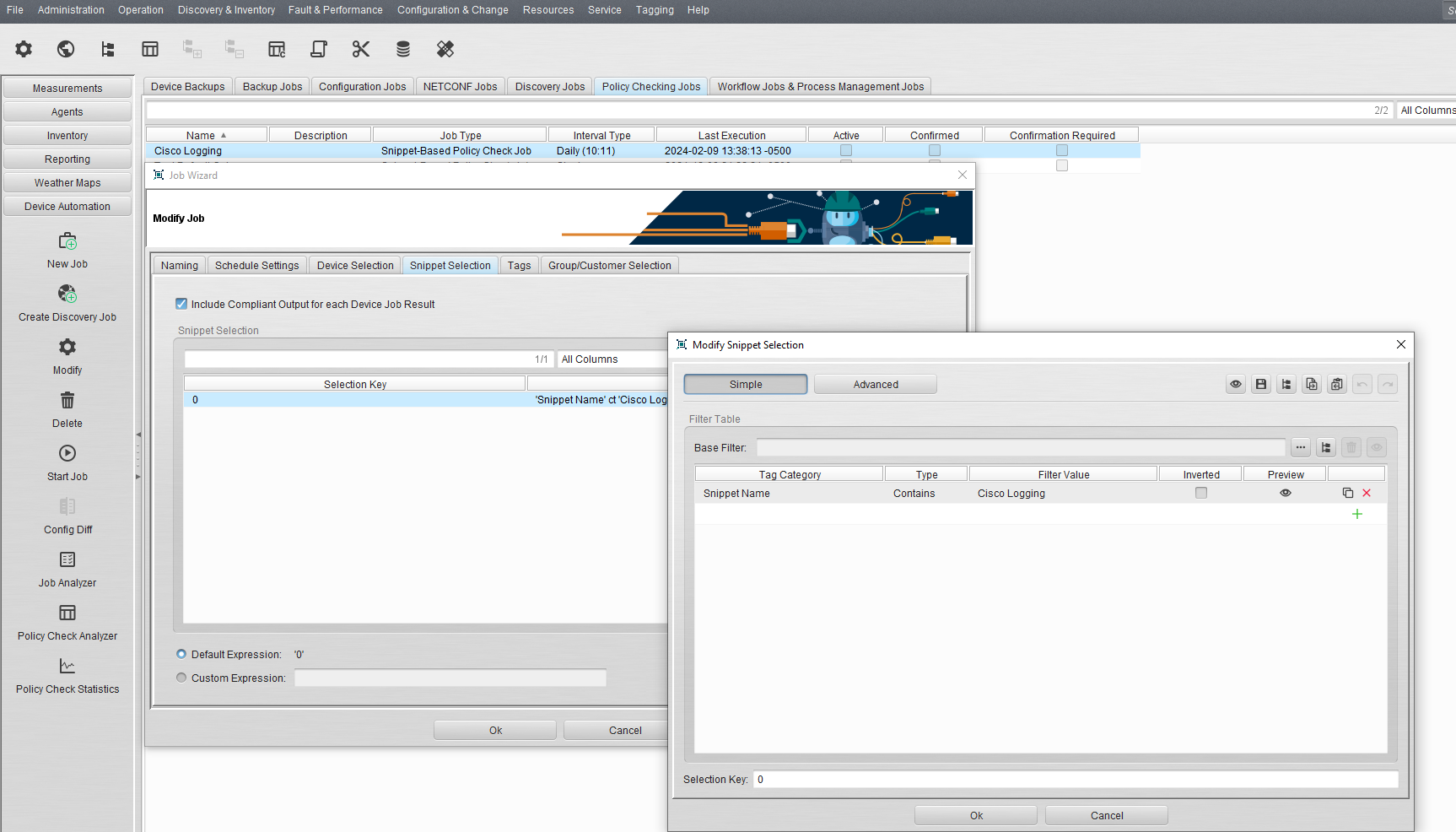Screen dimensions: 1456x832
Task: Sort jobs by Name column header
Action: [x=207, y=135]
